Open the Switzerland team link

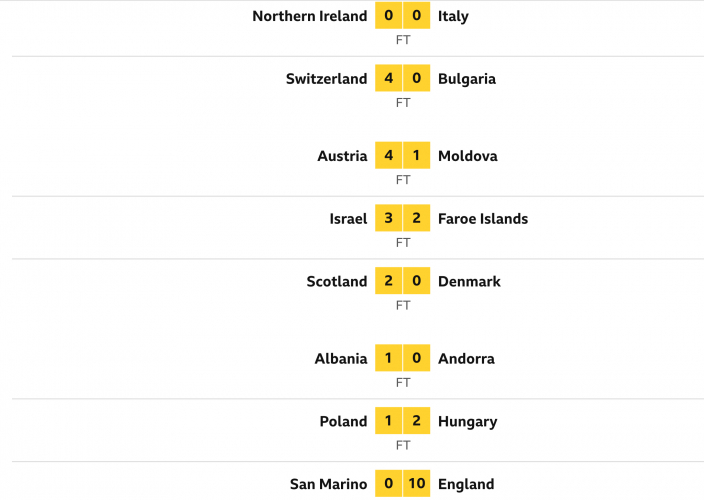(x=326, y=79)
